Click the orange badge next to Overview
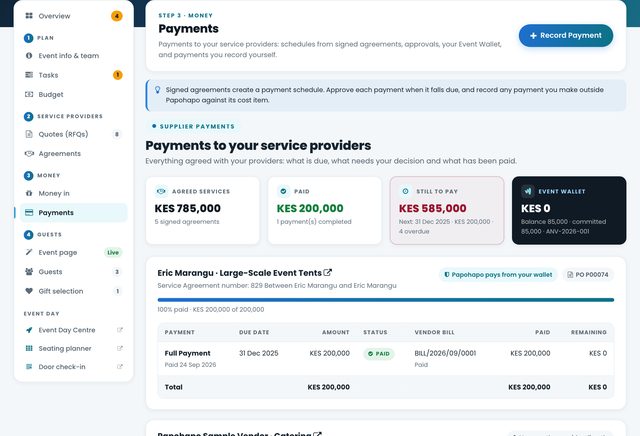This screenshot has height=436, width=640. click(x=117, y=16)
